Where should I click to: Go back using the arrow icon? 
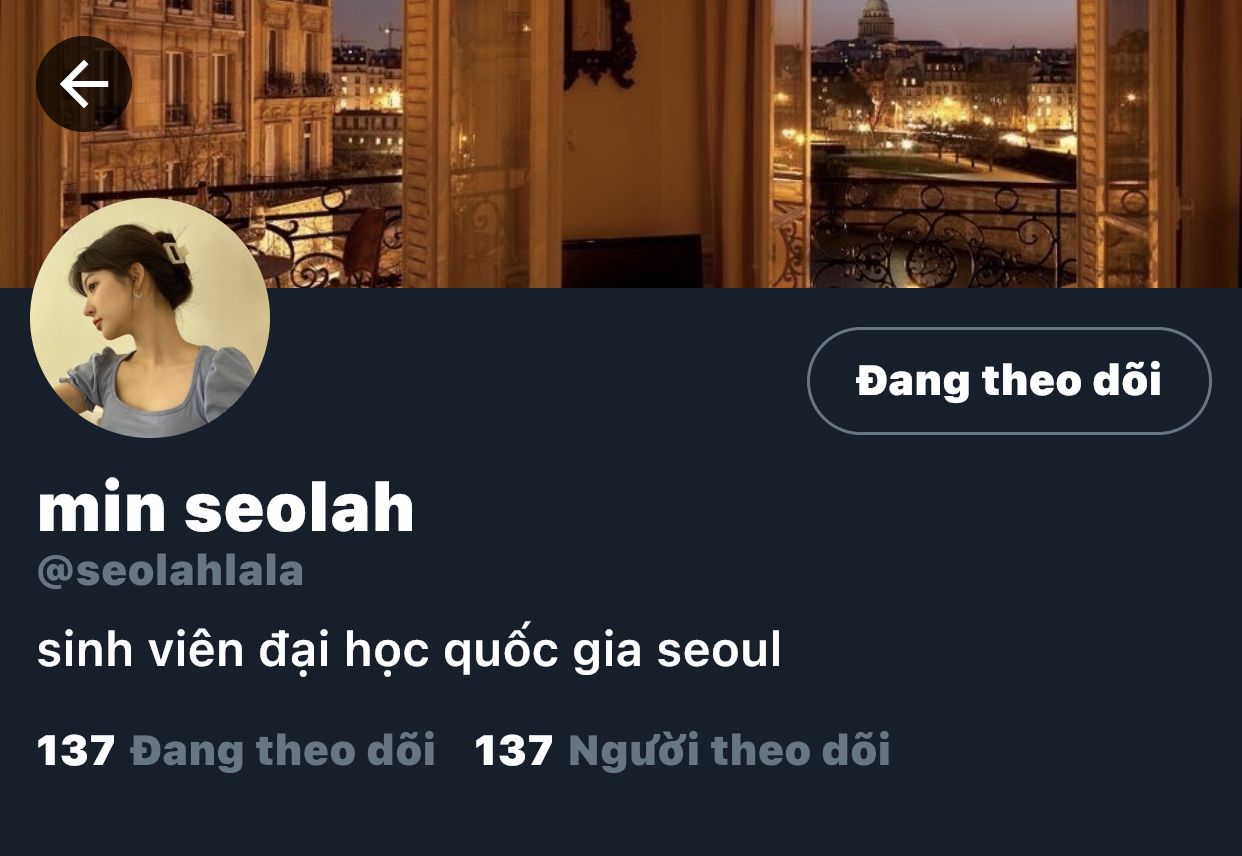pyautogui.click(x=84, y=85)
